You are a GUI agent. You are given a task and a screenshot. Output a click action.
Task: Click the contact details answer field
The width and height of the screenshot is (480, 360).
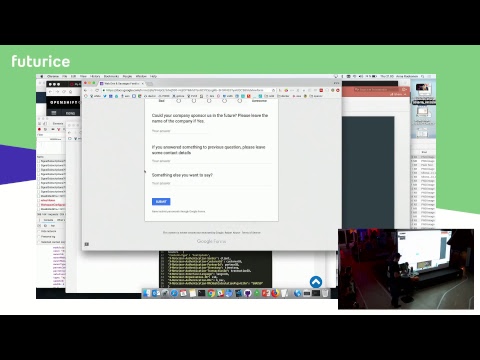[212, 161]
